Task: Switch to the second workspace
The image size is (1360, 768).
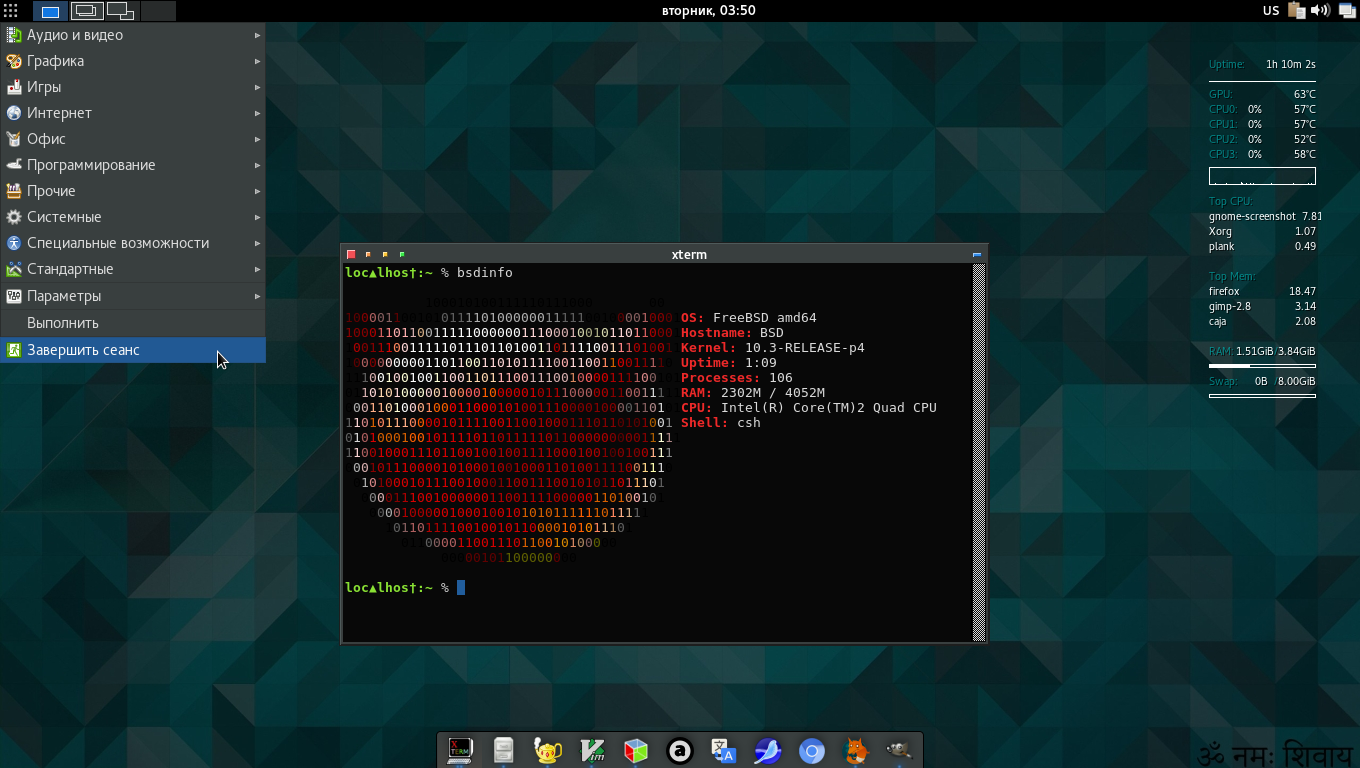Action: coord(86,11)
